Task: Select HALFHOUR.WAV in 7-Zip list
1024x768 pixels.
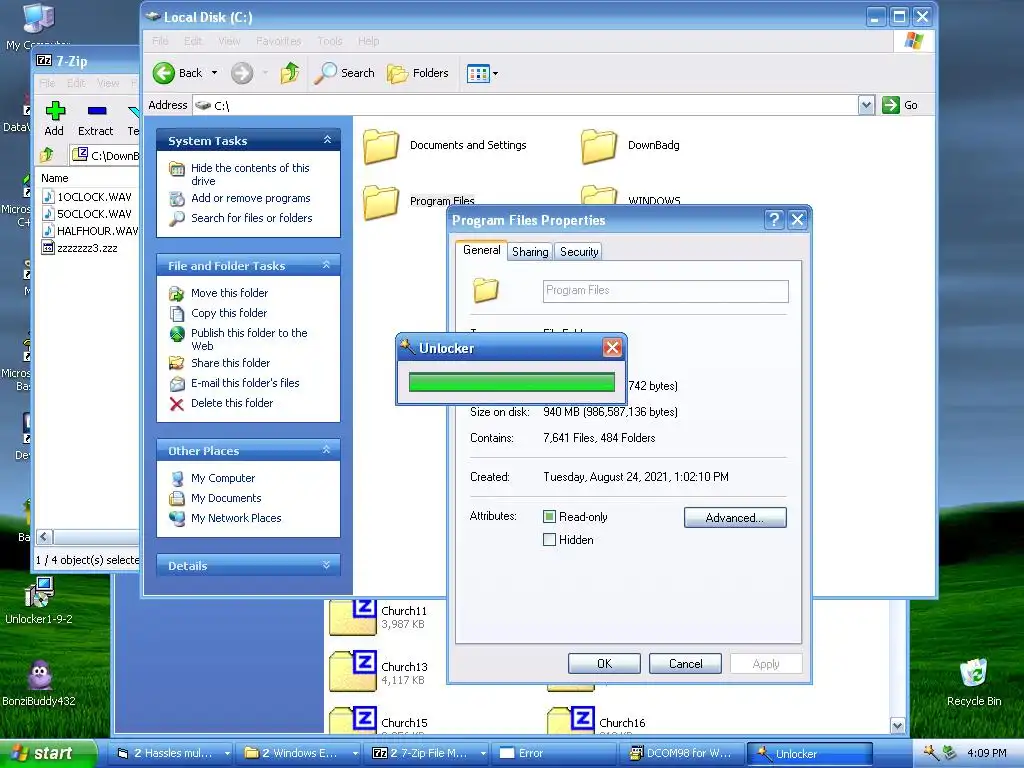Action: [x=96, y=231]
